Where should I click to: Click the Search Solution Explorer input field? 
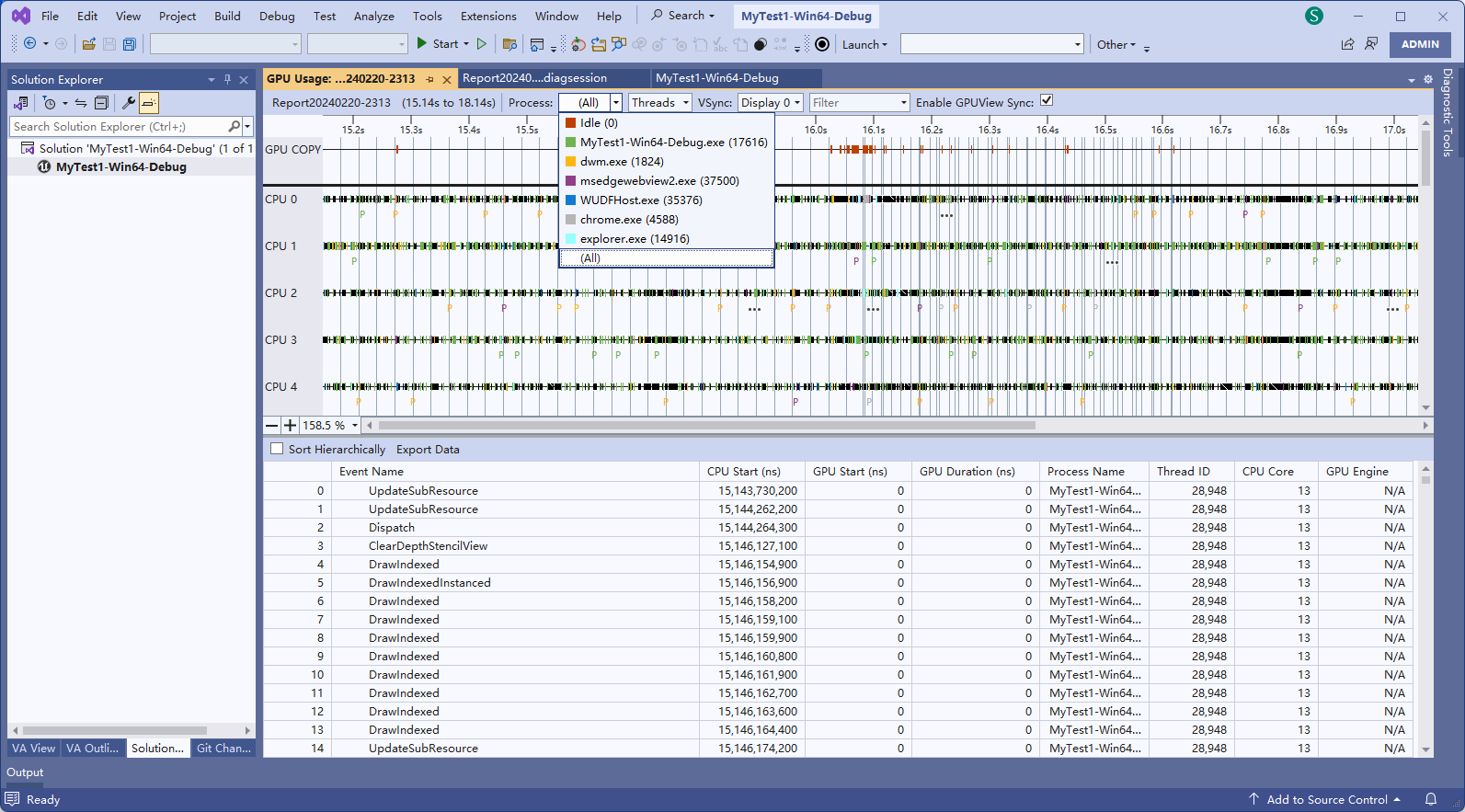118,126
